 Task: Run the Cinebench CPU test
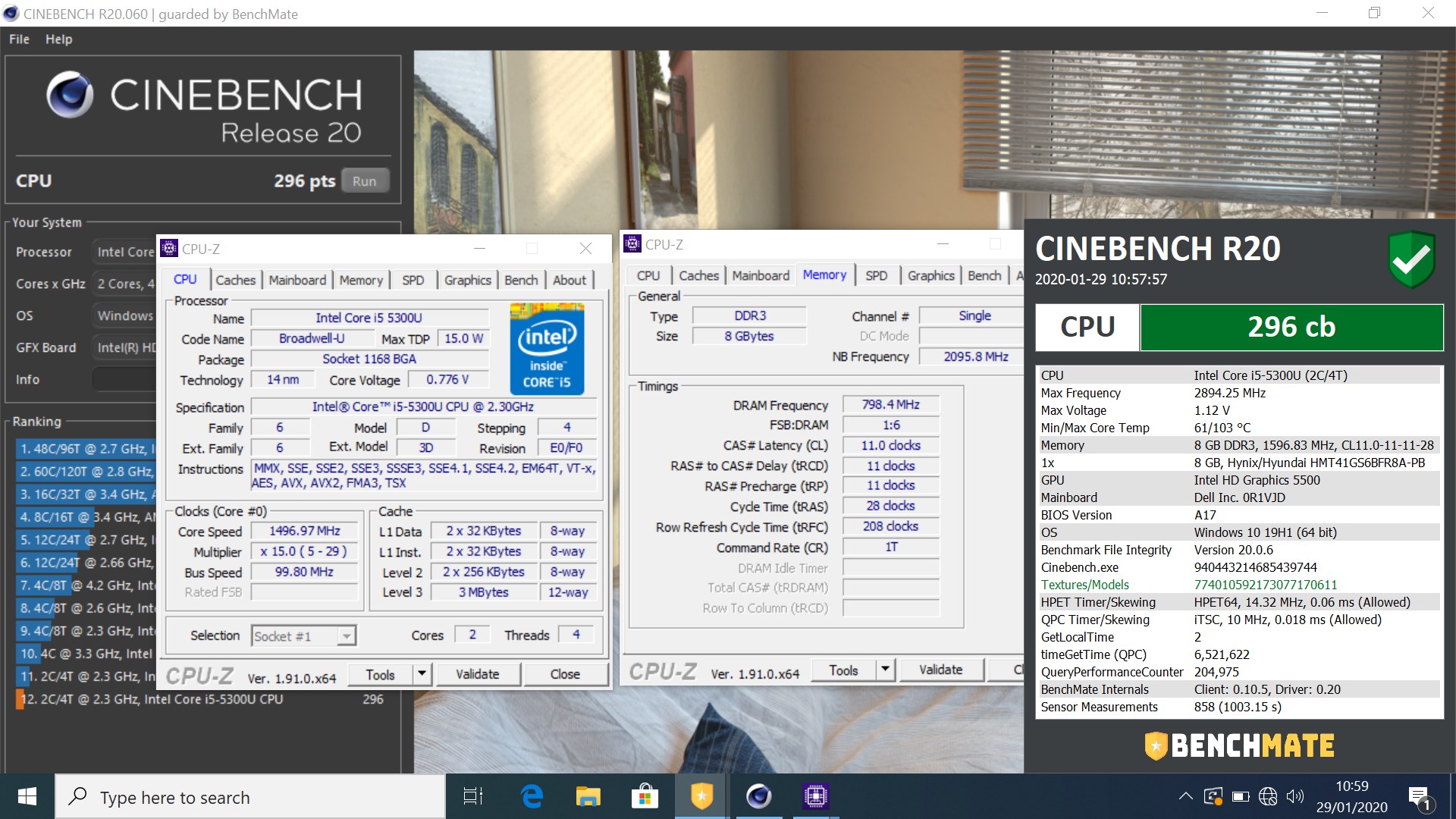pyautogui.click(x=365, y=181)
